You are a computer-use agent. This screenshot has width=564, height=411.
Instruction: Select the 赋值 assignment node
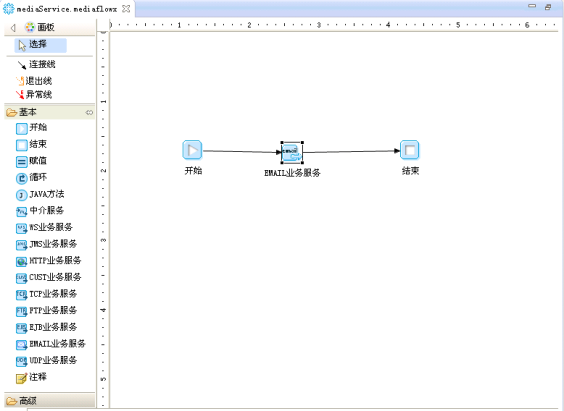[x=31, y=161]
